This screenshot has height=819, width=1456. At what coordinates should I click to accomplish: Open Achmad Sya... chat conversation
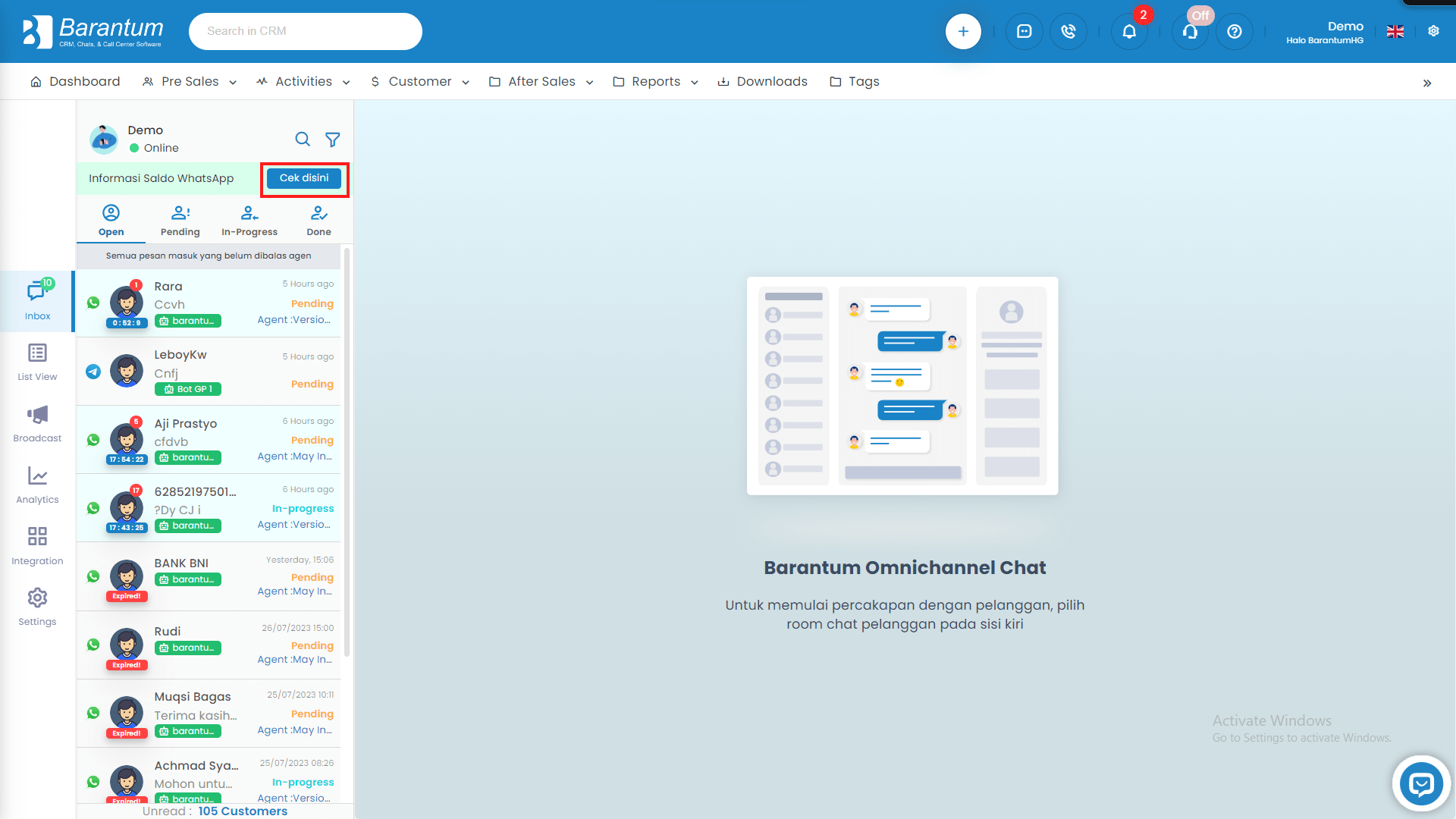tap(209, 776)
